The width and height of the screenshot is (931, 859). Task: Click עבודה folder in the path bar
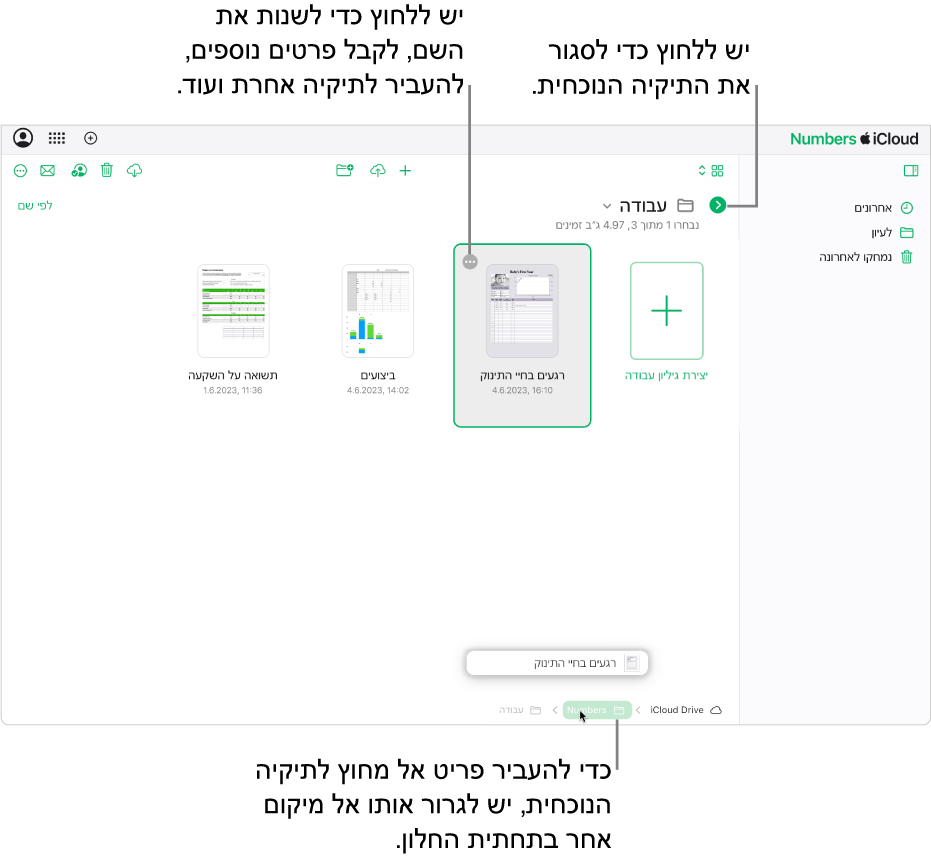(x=520, y=710)
